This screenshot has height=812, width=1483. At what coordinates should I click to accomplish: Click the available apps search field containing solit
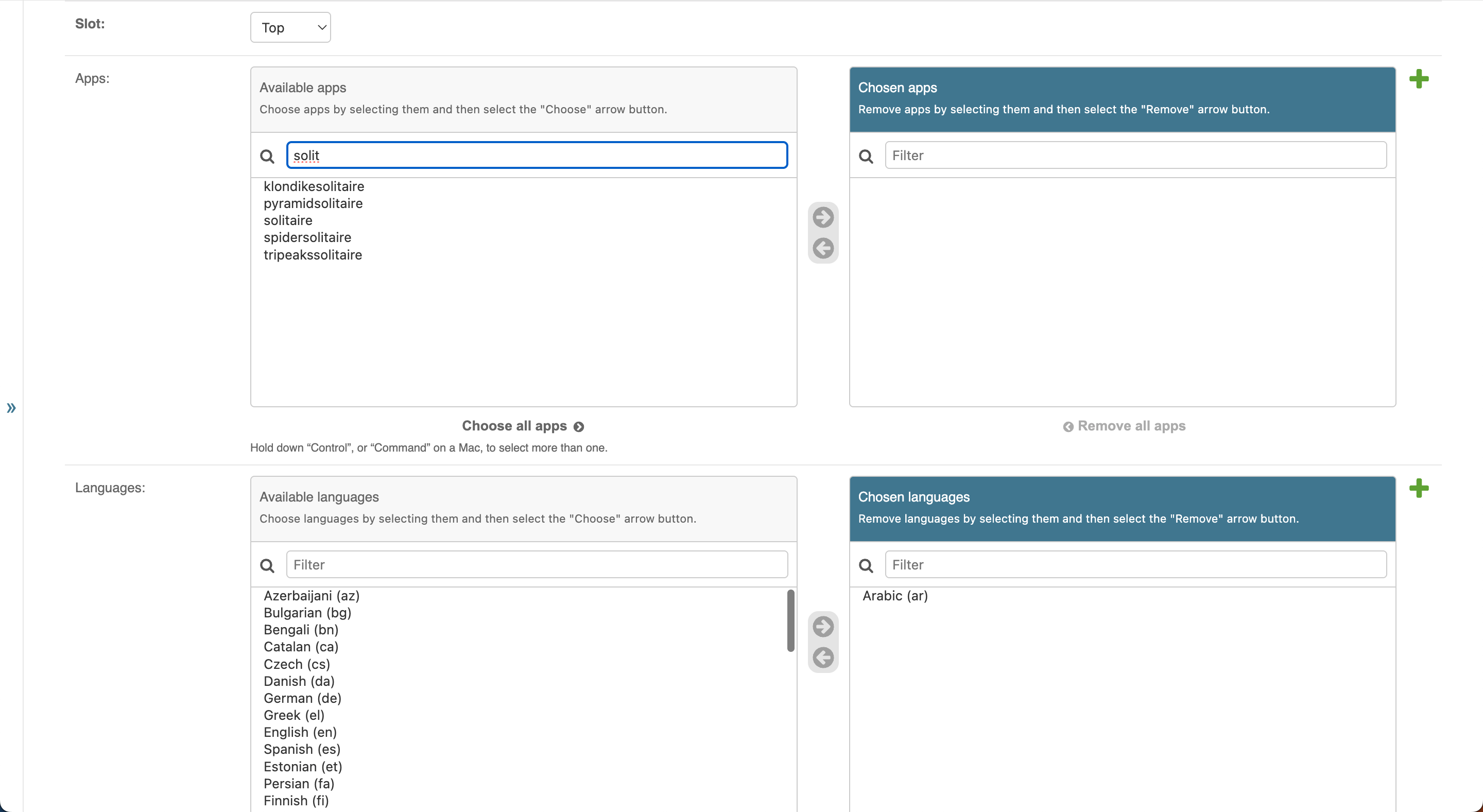[537, 156]
